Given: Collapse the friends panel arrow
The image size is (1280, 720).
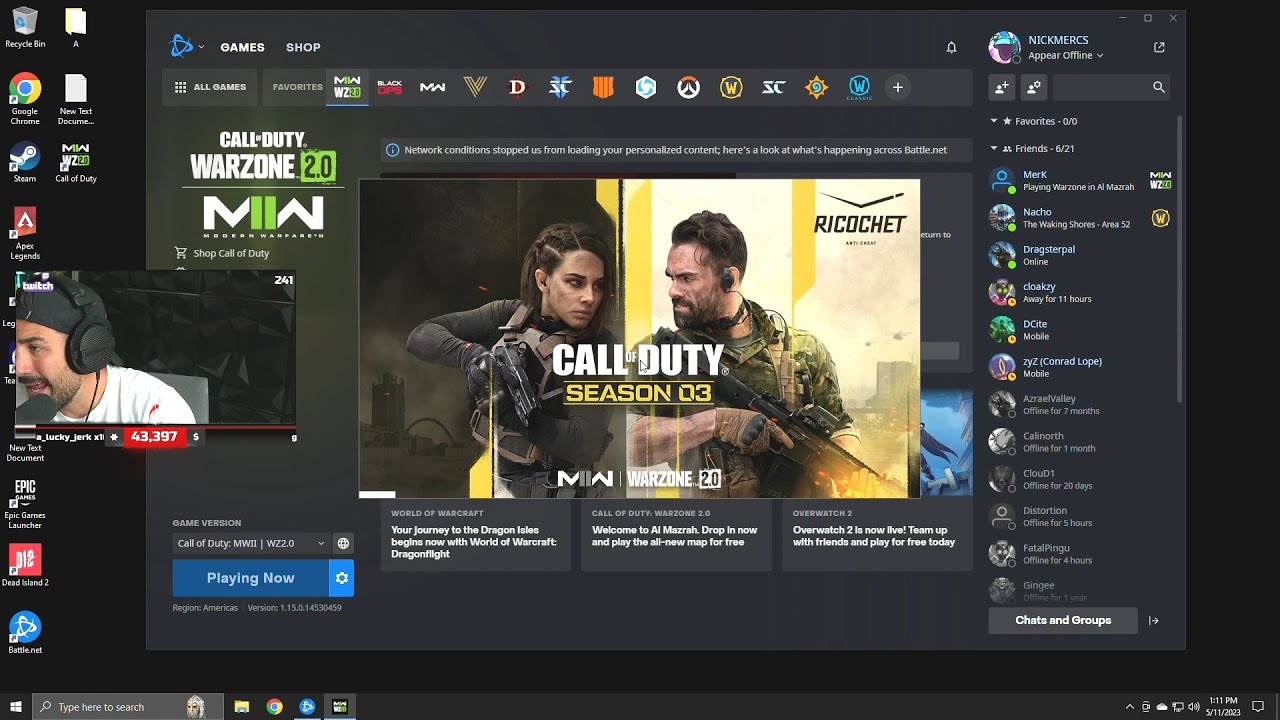Looking at the screenshot, I should click(x=1154, y=620).
